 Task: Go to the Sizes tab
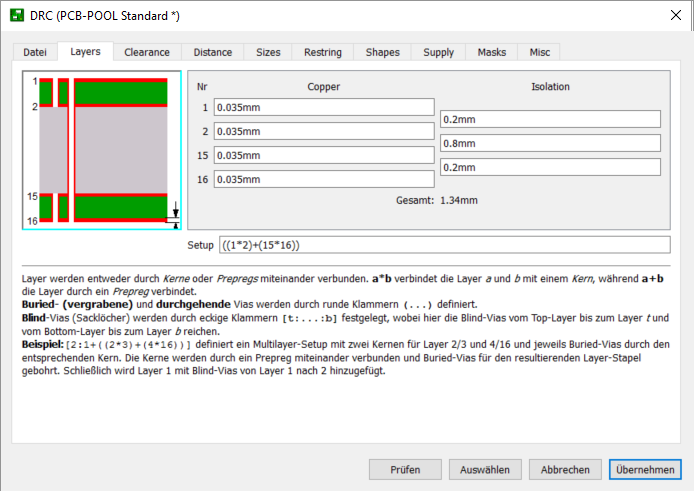[x=268, y=52]
